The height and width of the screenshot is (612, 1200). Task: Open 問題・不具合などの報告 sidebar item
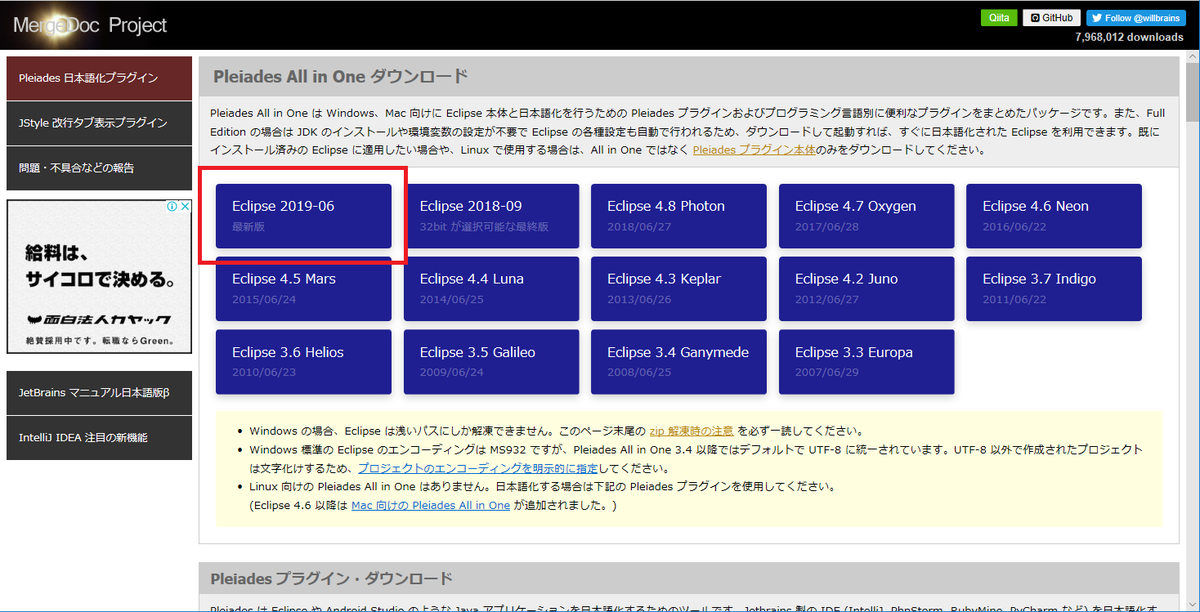[x=99, y=168]
